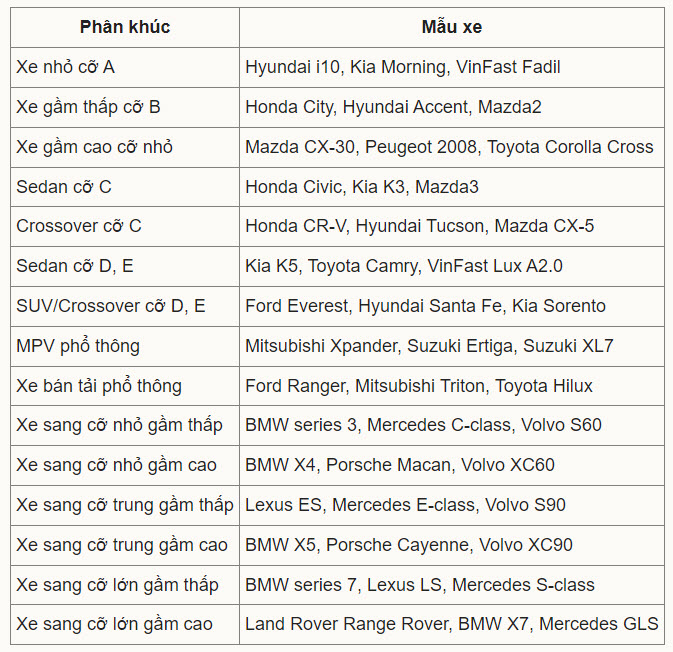The image size is (673, 652).
Task: Select the "Xe nhỏ cỡ A" cell
Action: click(x=66, y=67)
